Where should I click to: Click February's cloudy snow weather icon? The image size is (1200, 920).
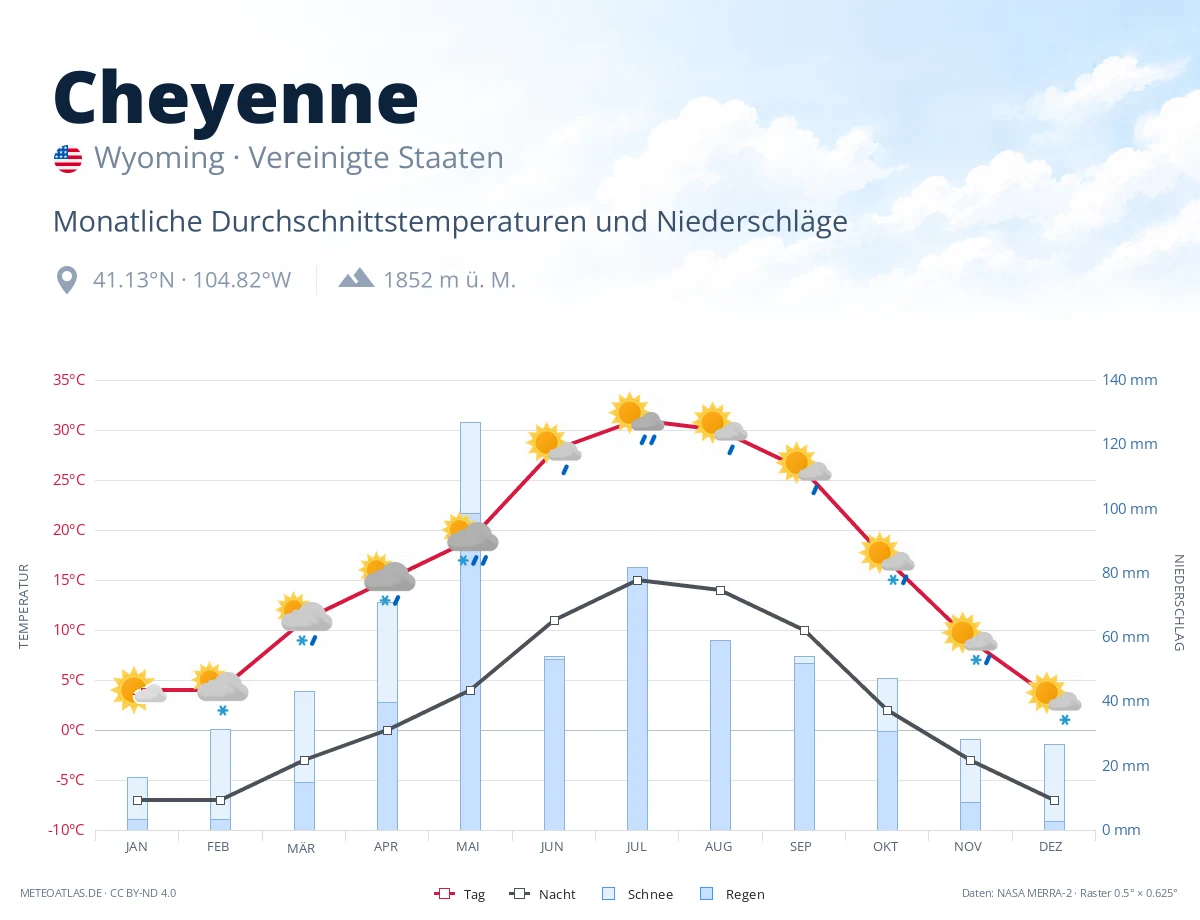pyautogui.click(x=220, y=689)
